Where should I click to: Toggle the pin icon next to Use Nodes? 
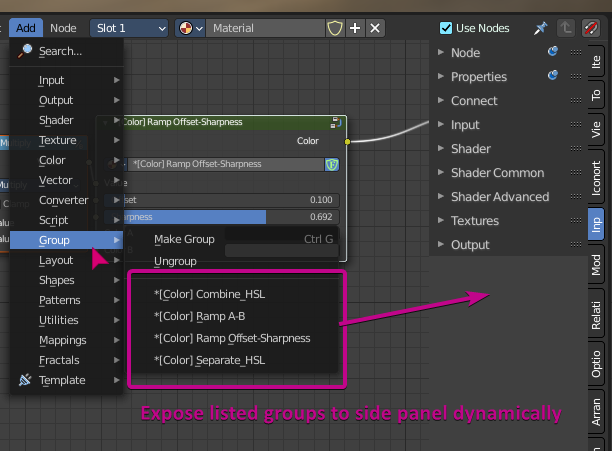541,28
